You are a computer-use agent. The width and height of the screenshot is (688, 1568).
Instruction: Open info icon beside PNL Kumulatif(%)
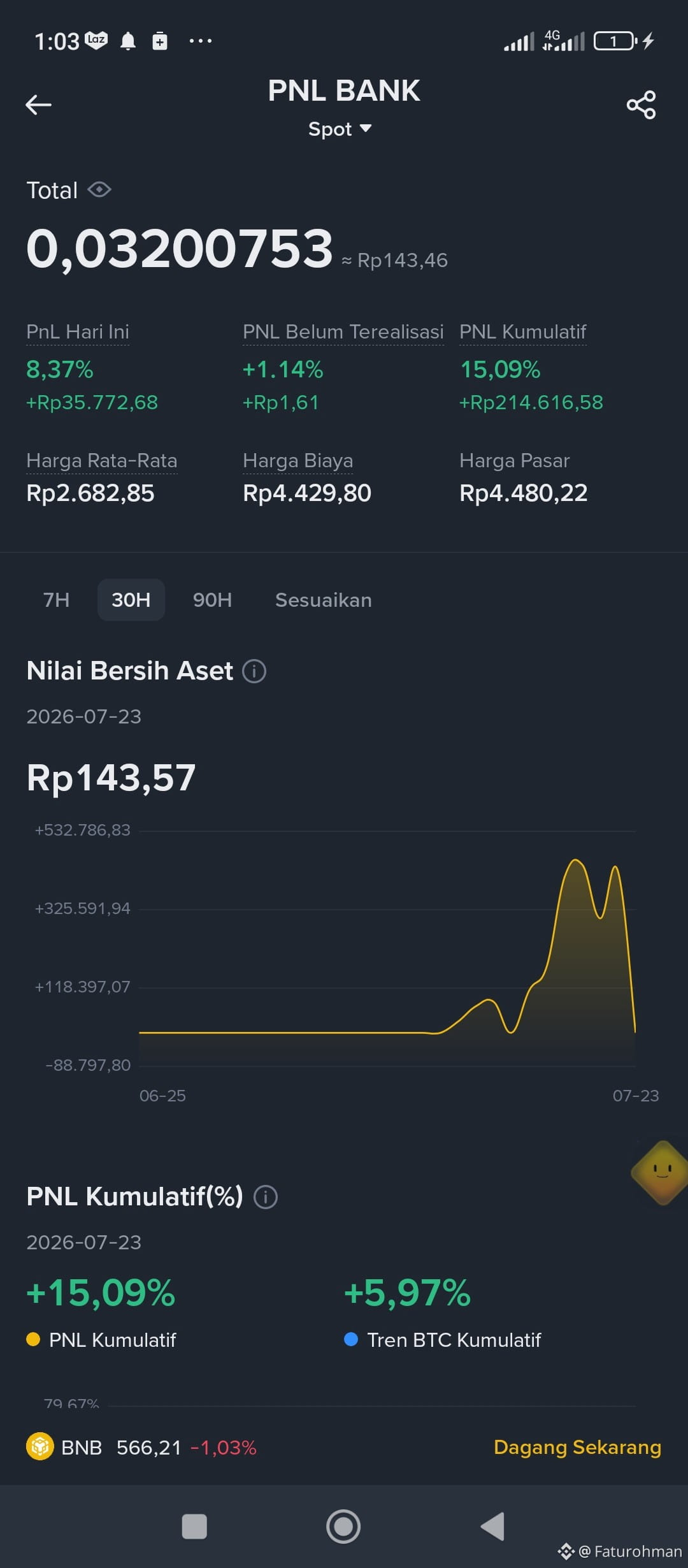tap(266, 1197)
